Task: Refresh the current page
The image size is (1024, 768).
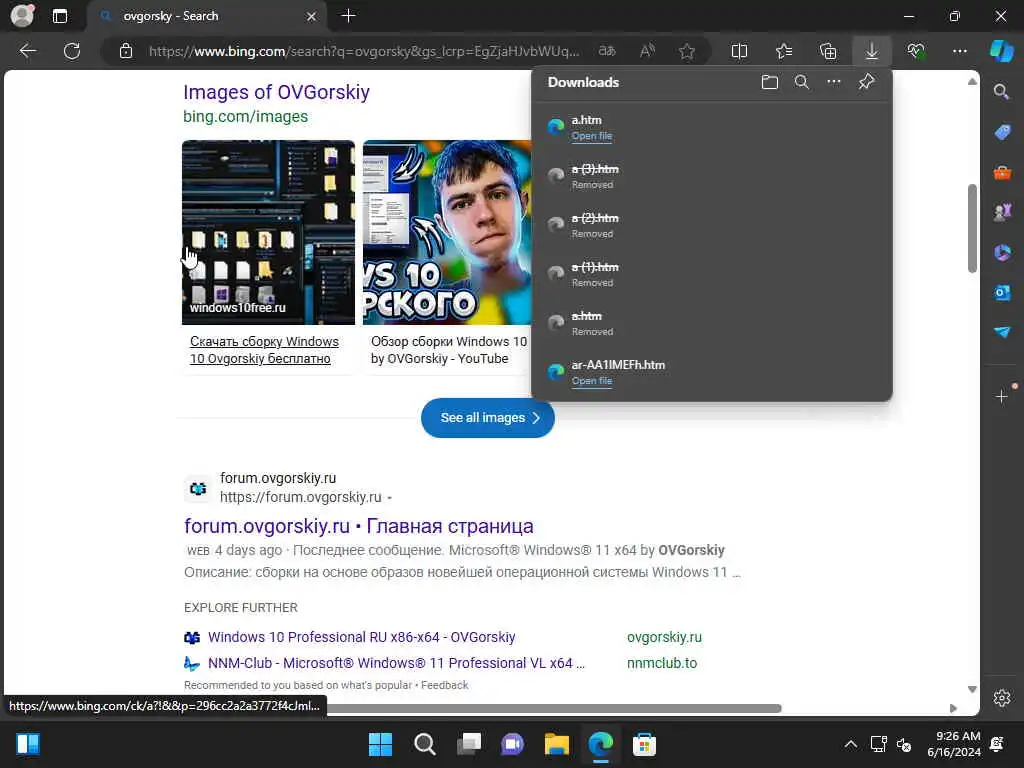Action: point(72,51)
